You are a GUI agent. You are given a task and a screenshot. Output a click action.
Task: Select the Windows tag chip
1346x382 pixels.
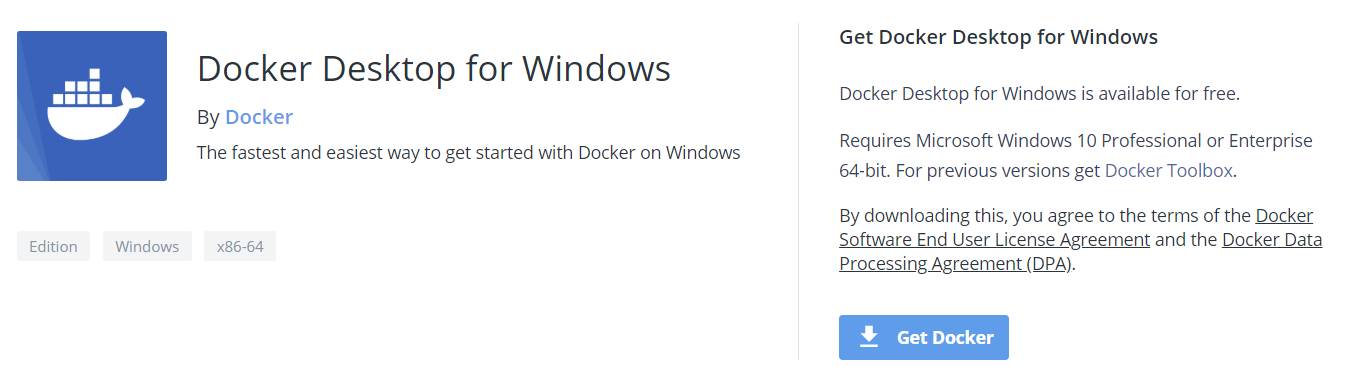click(147, 246)
